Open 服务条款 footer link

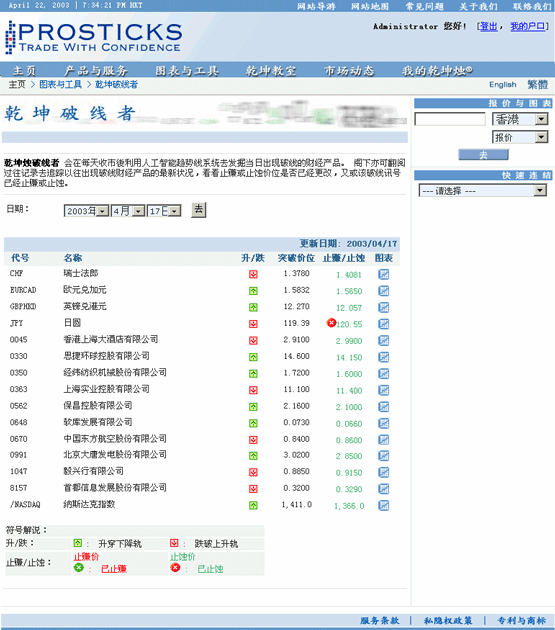pyautogui.click(x=379, y=621)
